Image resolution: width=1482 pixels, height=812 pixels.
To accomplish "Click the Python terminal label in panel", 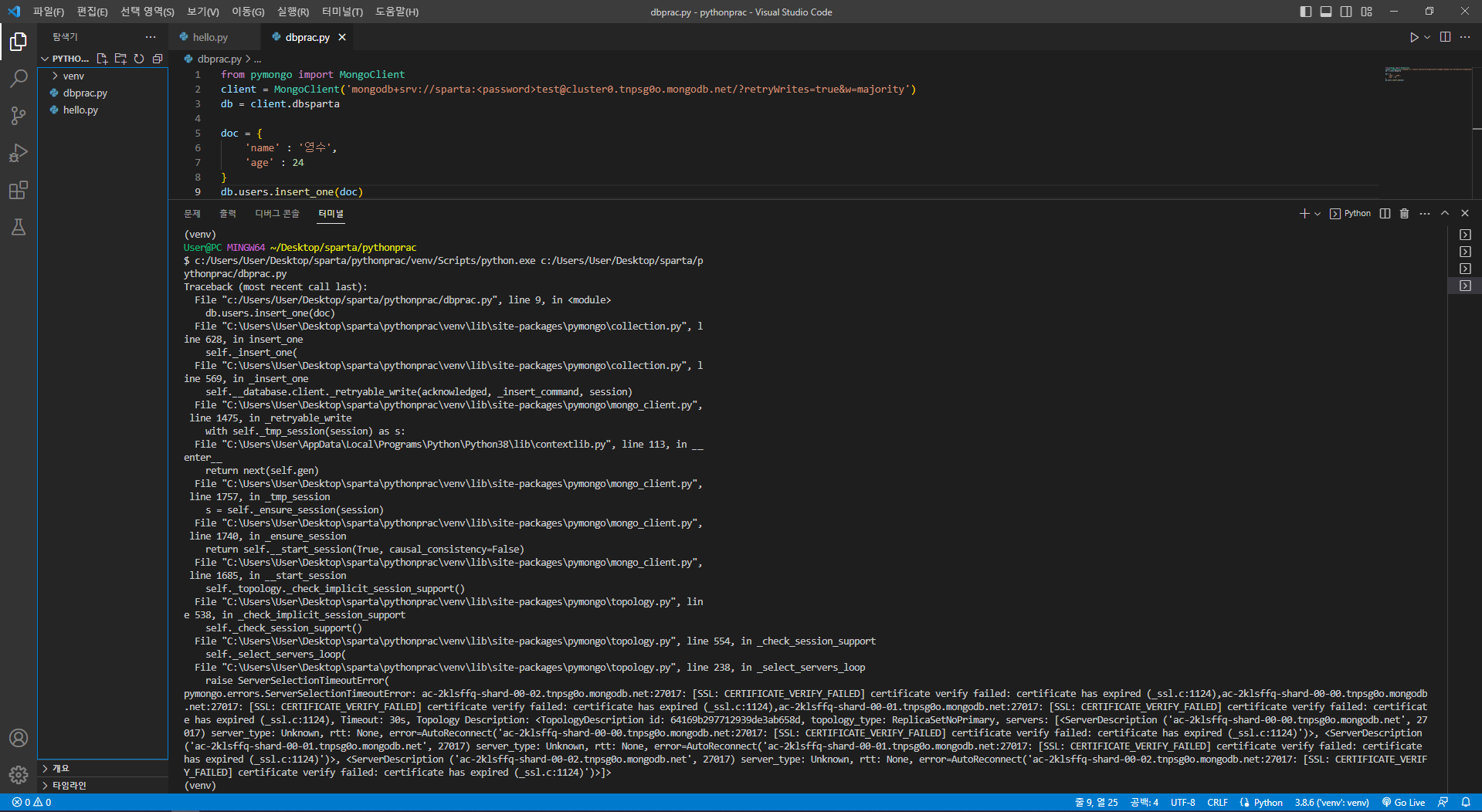I will [x=1351, y=214].
